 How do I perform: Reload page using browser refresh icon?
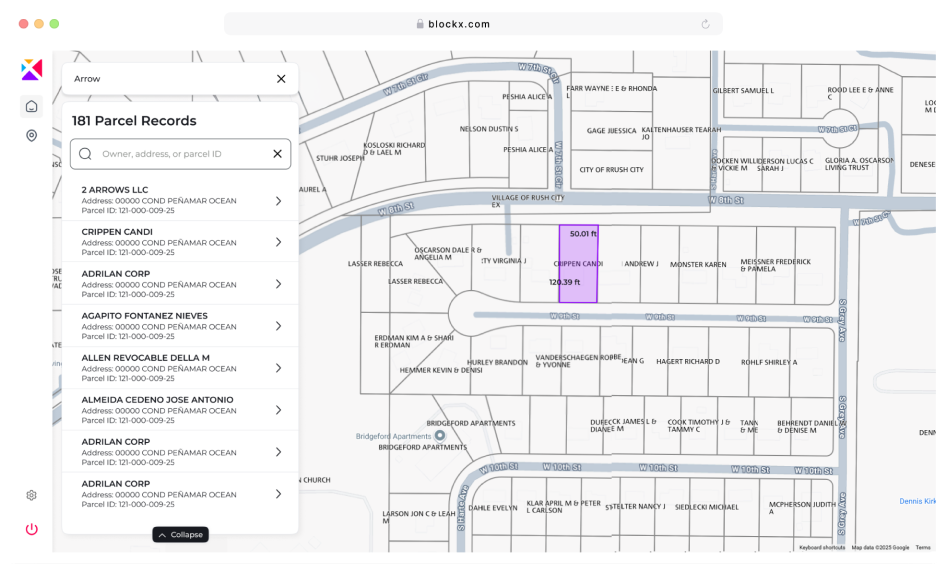(706, 24)
